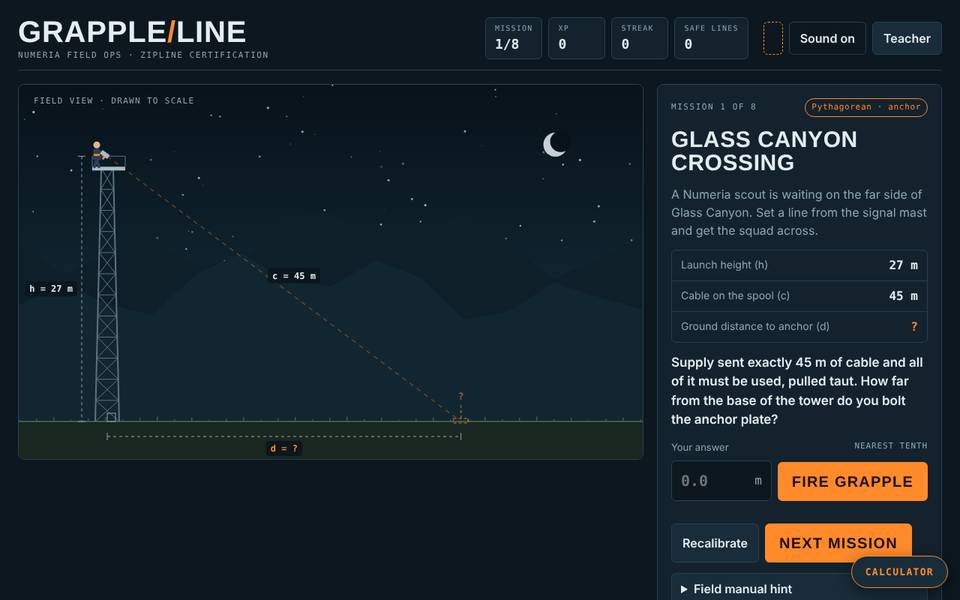This screenshot has width=960, height=600.
Task: Click the XP counter box
Action: (576, 38)
